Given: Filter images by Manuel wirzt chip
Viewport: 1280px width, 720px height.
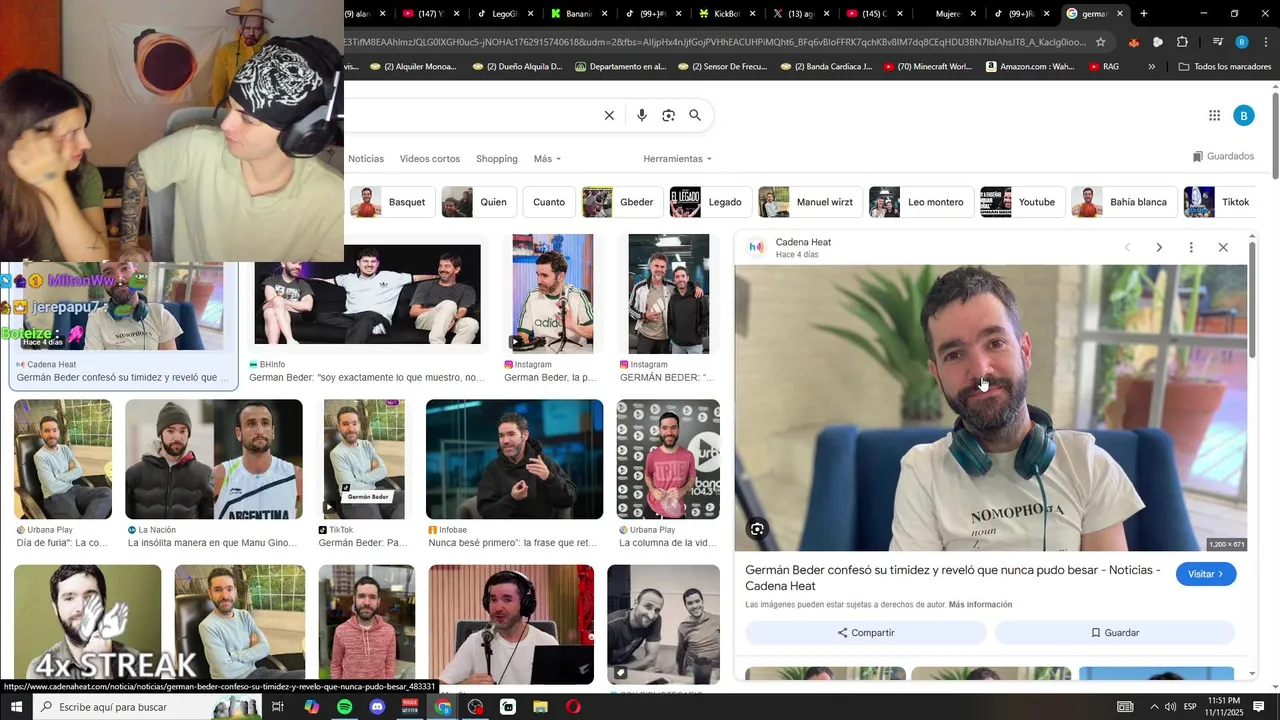Looking at the screenshot, I should 809,202.
